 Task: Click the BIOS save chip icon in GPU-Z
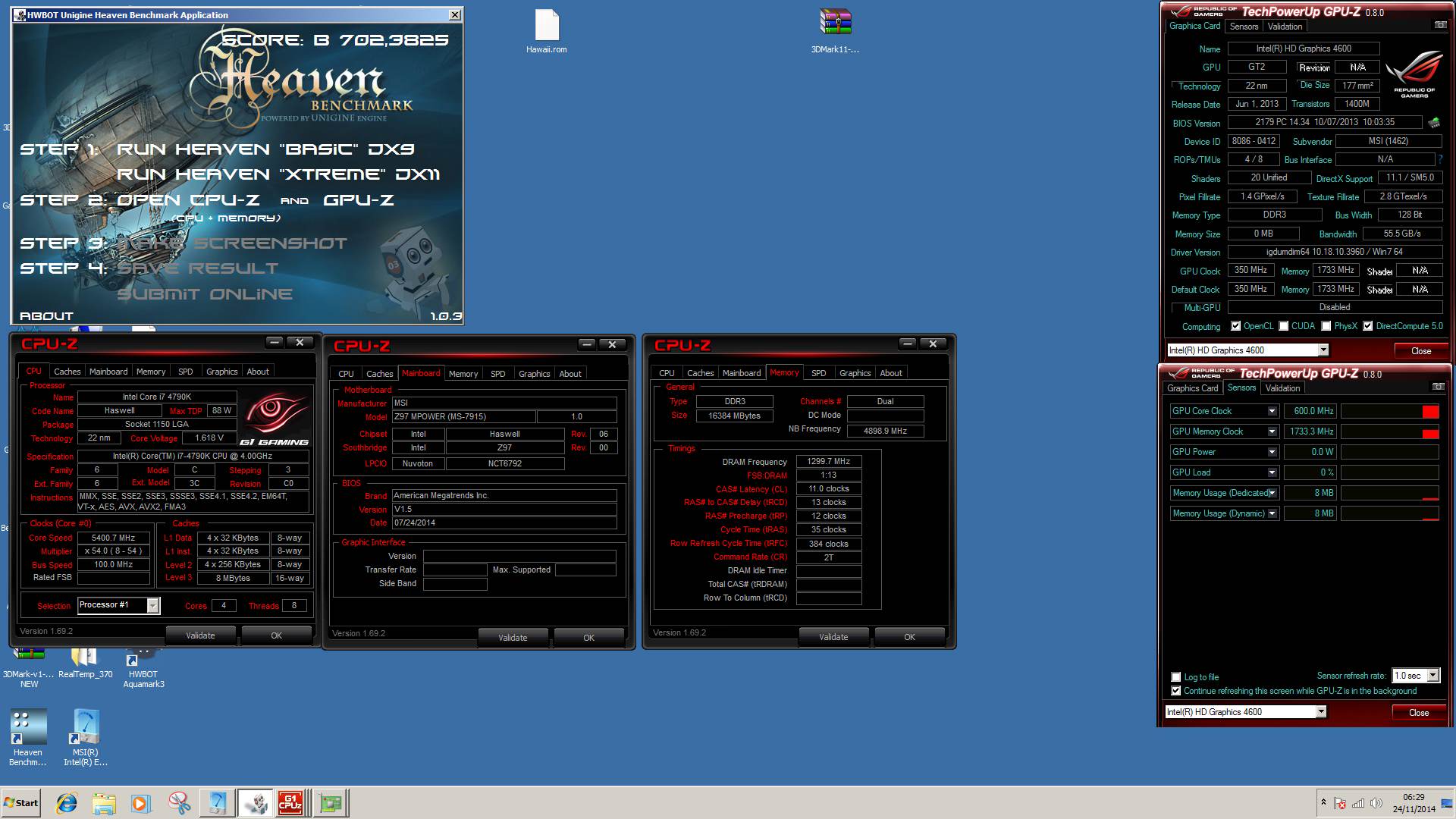pos(1434,122)
